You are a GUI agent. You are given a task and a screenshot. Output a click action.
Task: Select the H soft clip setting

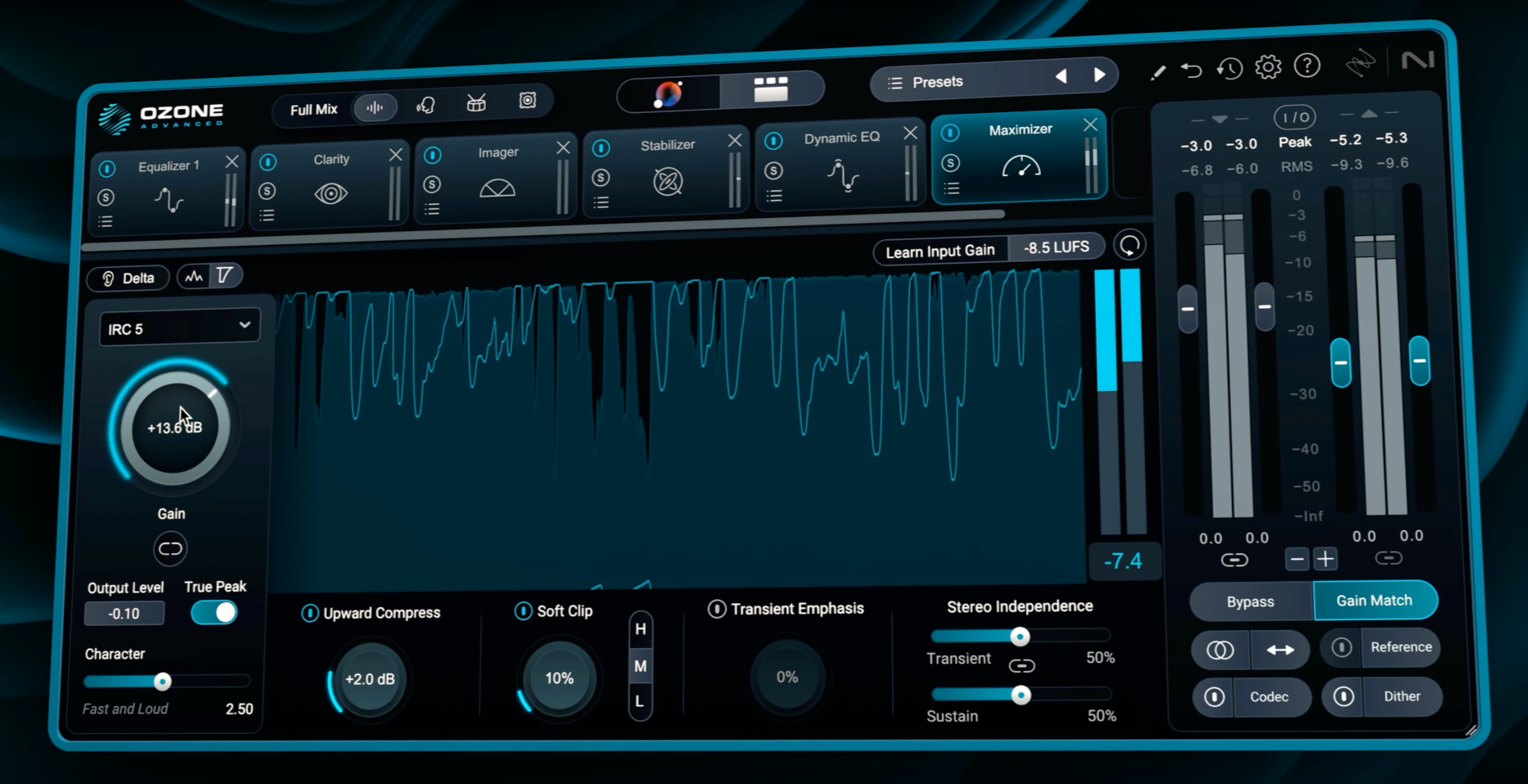pos(640,629)
